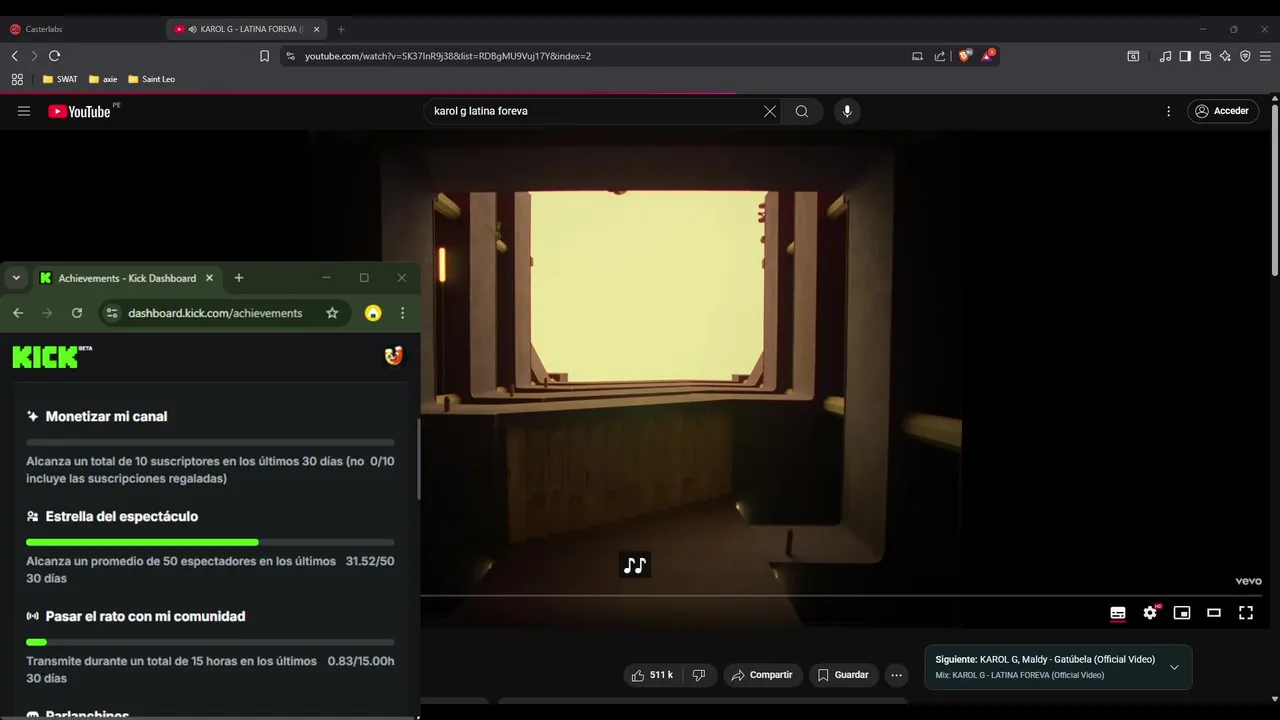Click into the YouTube search field
Screen dimensions: 1280x720
coord(594,111)
